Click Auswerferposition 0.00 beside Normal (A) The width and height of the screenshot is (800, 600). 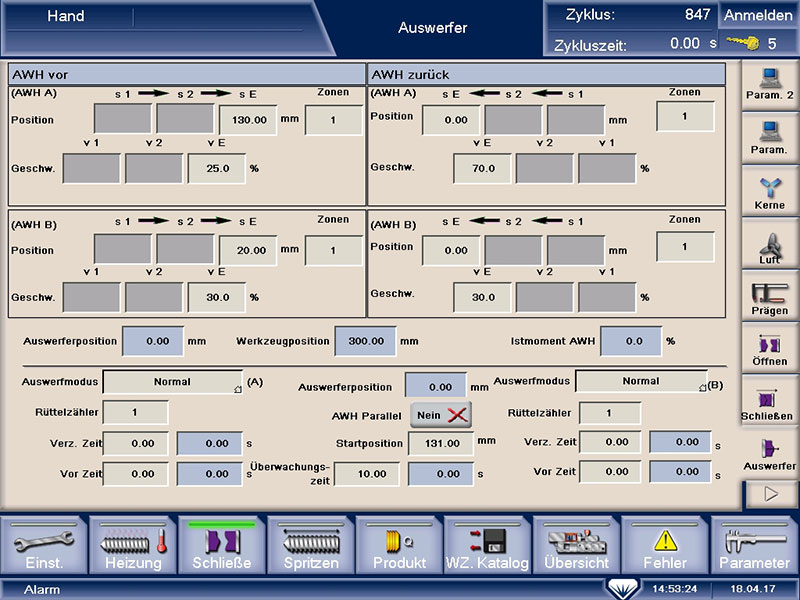436,386
